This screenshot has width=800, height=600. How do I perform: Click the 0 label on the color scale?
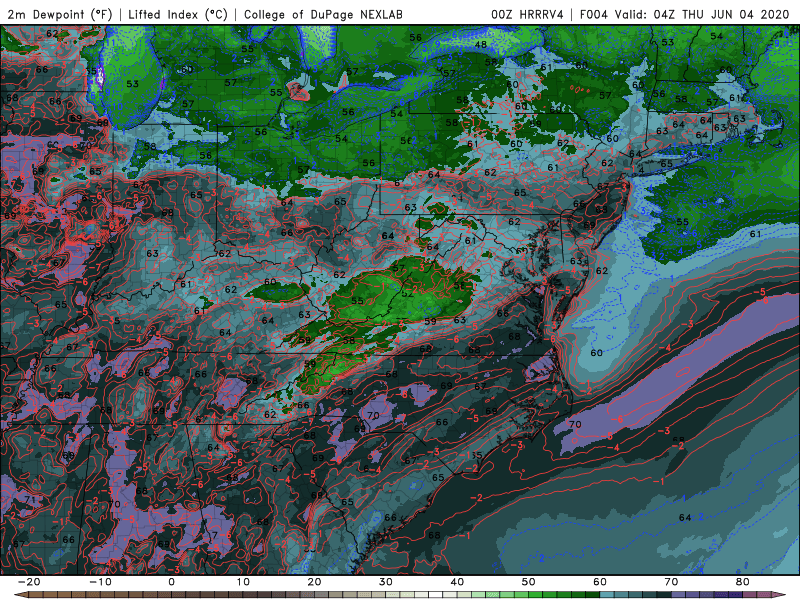(x=171, y=582)
